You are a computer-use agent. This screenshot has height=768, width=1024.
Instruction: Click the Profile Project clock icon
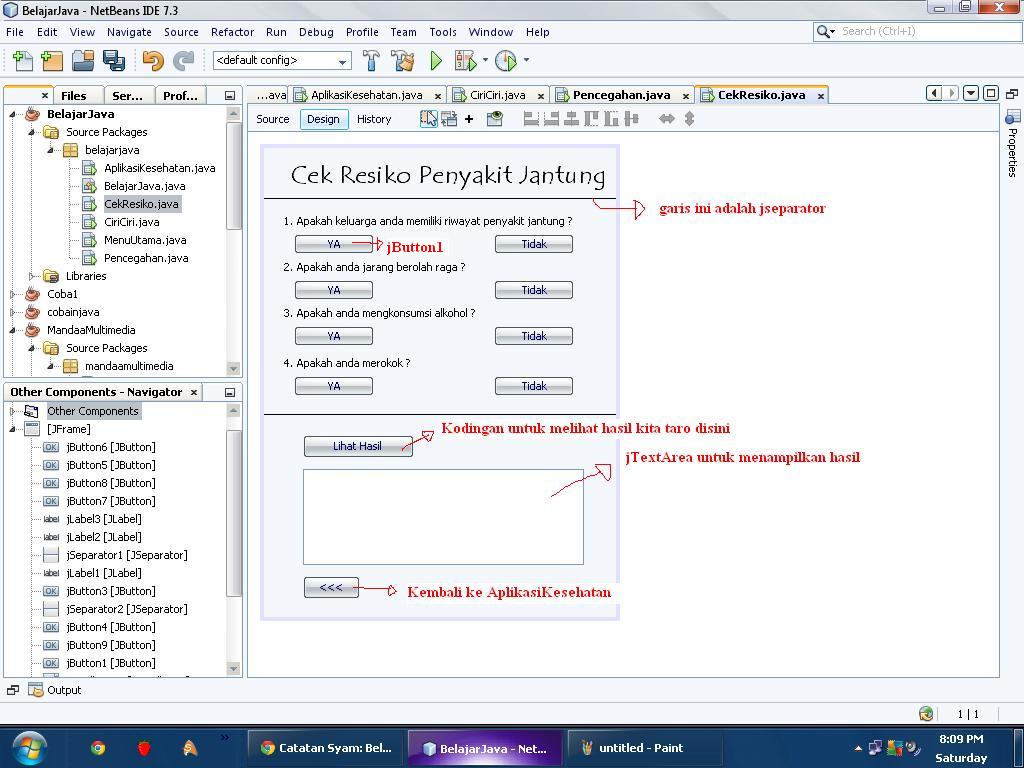pyautogui.click(x=506, y=61)
